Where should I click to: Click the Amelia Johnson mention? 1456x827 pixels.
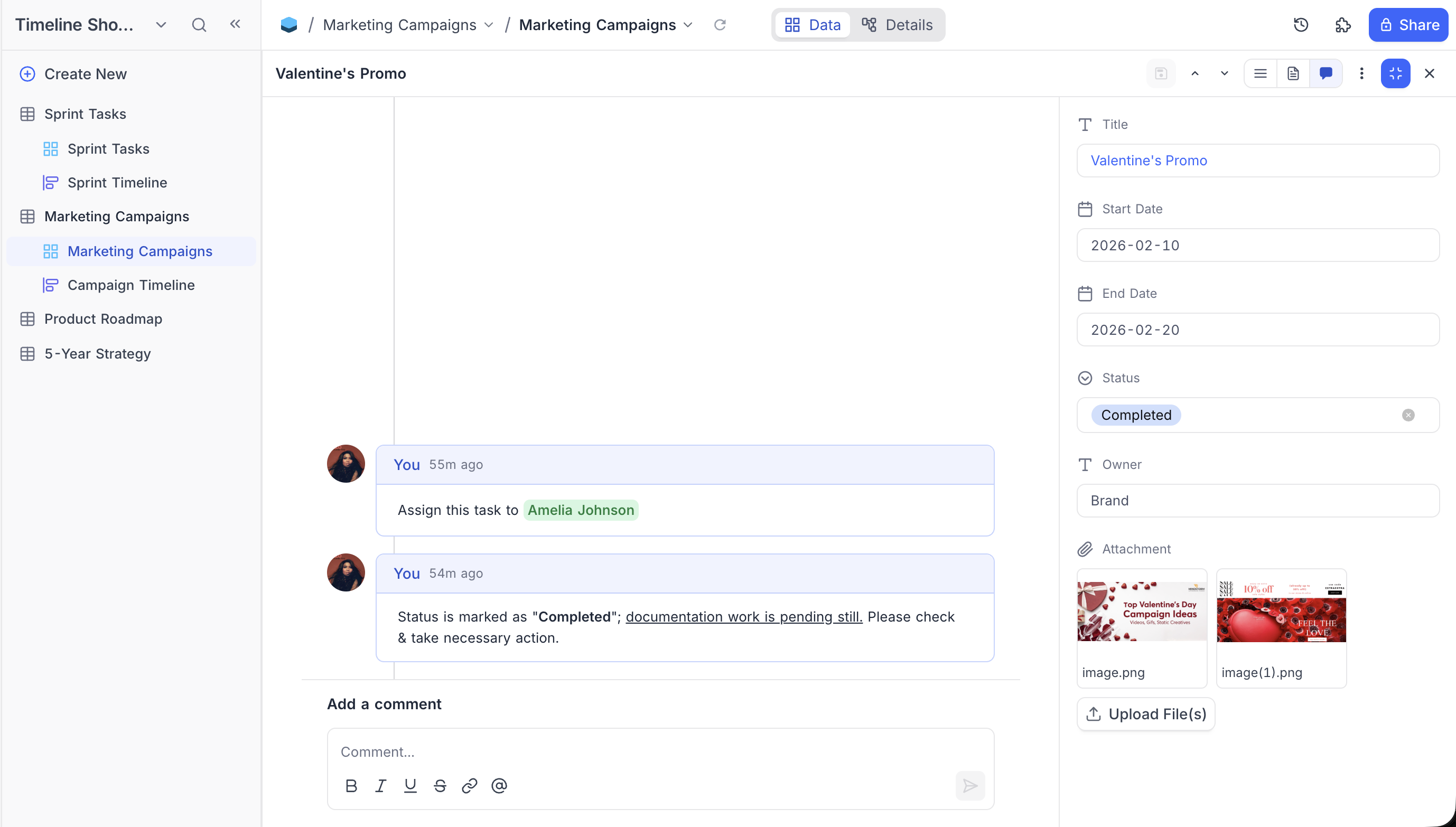[581, 510]
